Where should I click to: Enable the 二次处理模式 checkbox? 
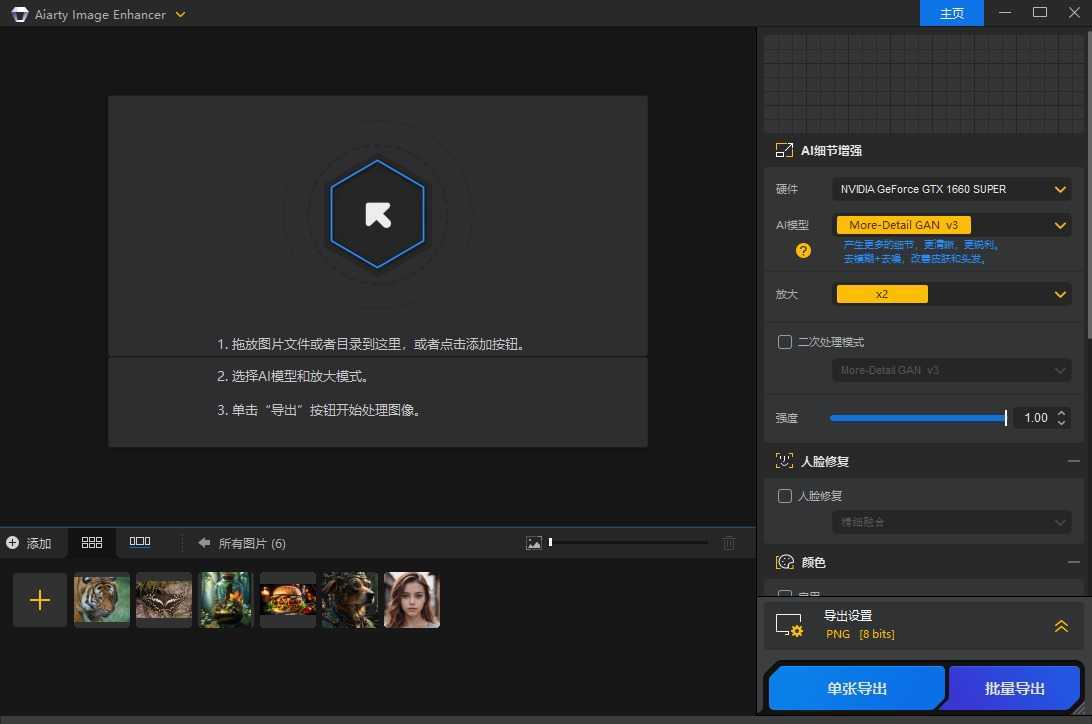785,341
